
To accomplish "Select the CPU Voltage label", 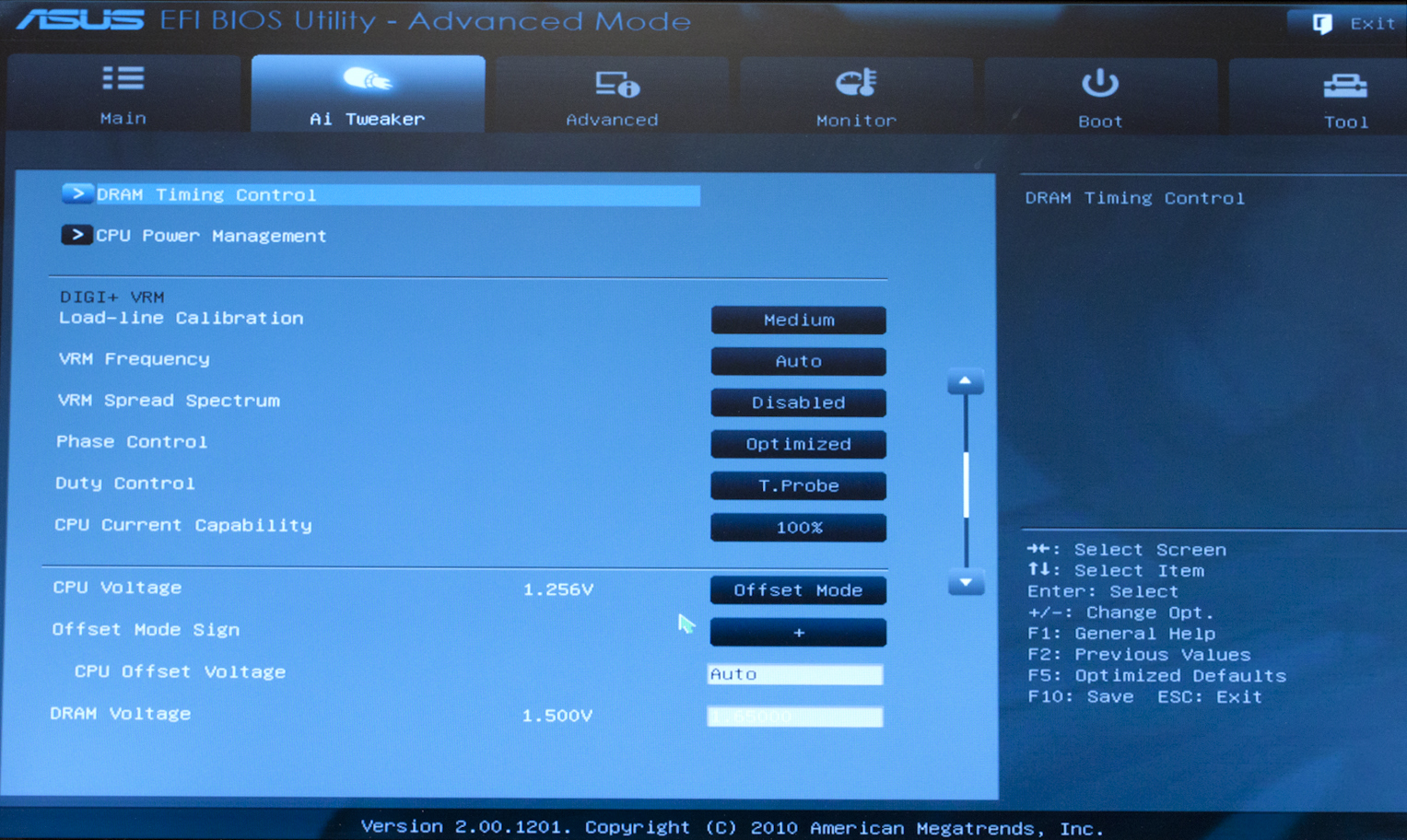I will (117, 588).
